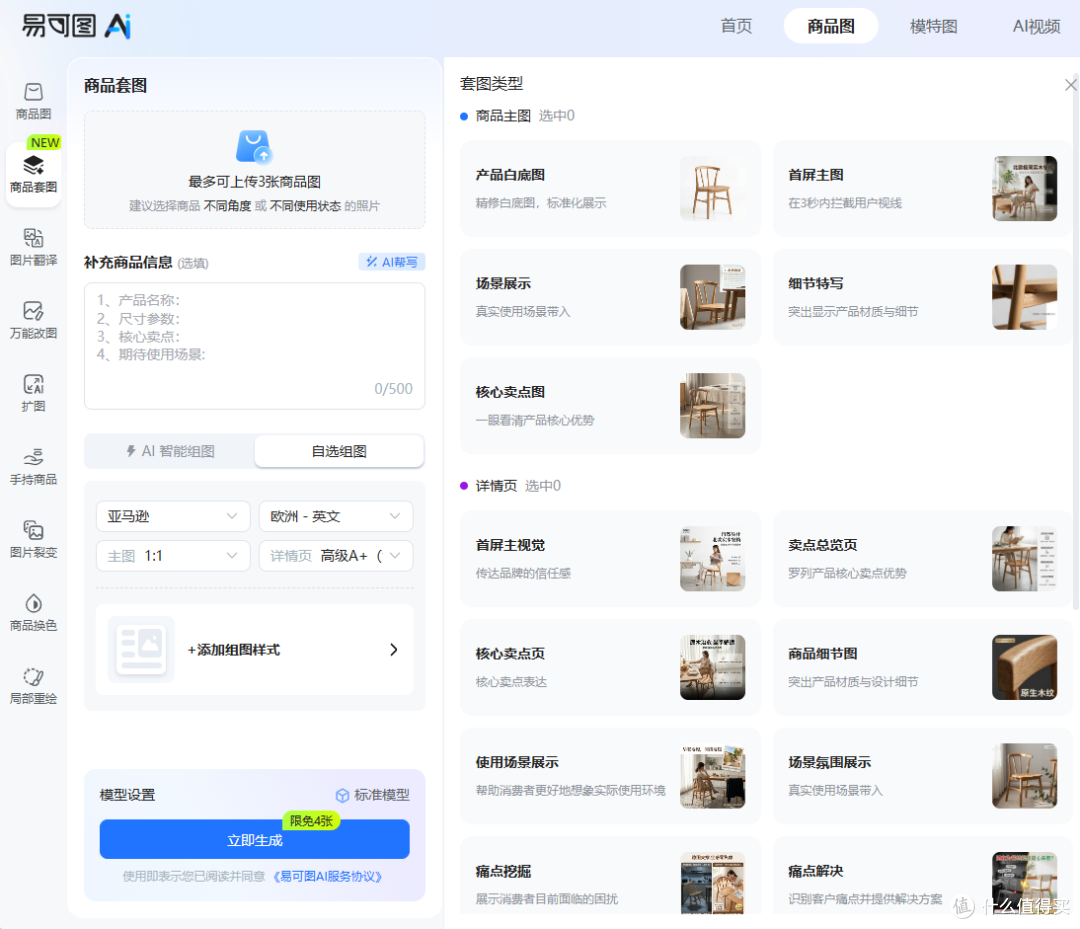Click the 痛点解决 card title
This screenshot has height=929, width=1080.
click(x=816, y=871)
